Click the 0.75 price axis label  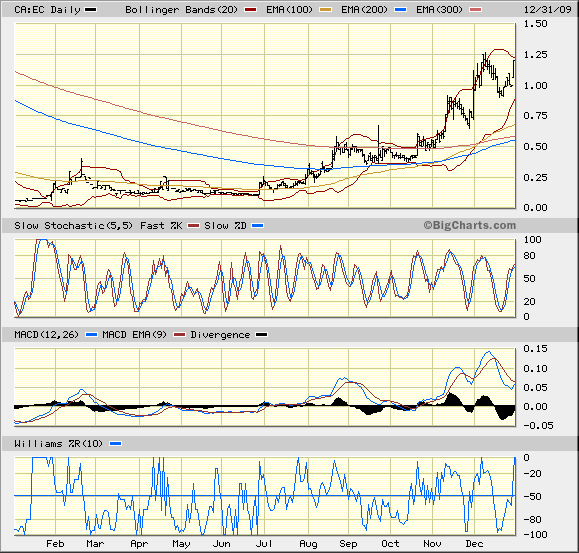pyautogui.click(x=535, y=116)
